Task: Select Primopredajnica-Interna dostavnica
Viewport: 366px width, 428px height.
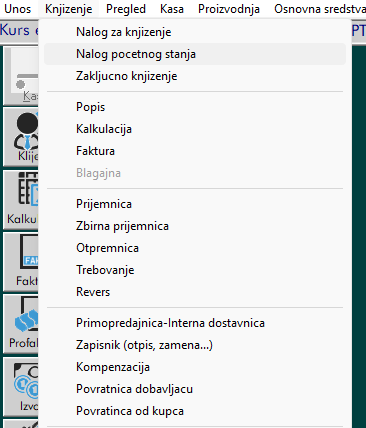Action: [195, 323]
